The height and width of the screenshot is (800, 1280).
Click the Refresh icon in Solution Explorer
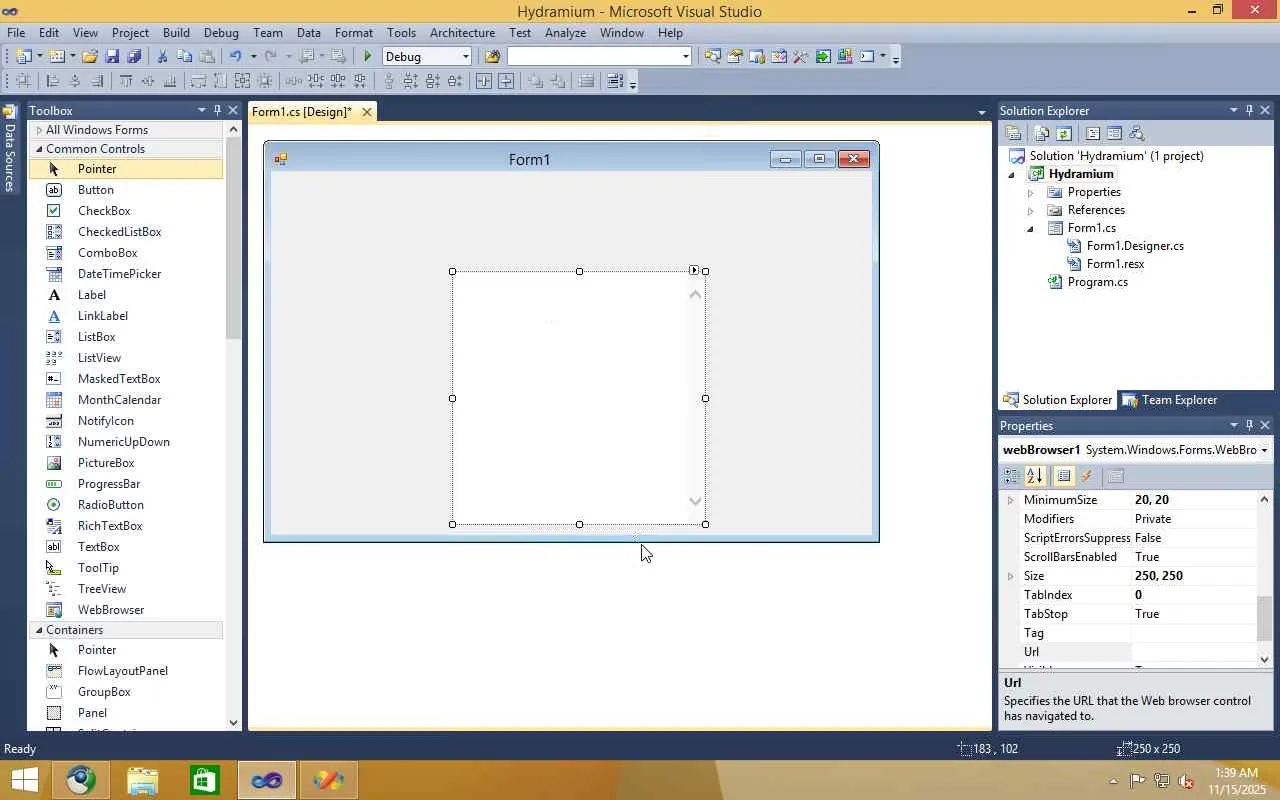1064,133
